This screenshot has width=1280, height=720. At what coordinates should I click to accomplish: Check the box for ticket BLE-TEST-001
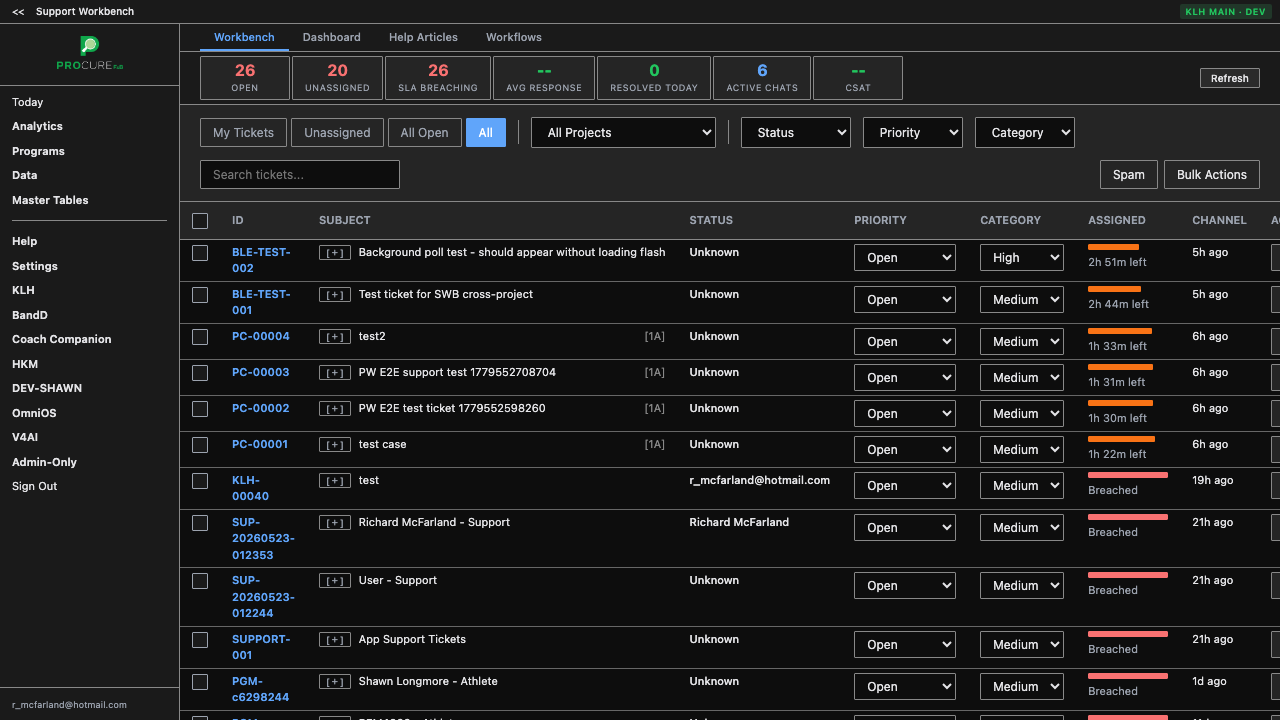point(200,295)
